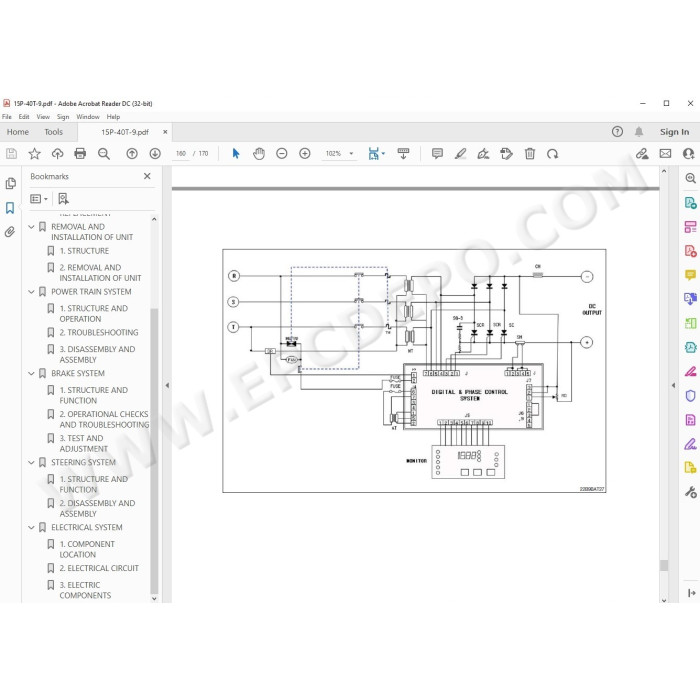Click the Print file icon
The height and width of the screenshot is (700, 700).
click(x=80, y=154)
